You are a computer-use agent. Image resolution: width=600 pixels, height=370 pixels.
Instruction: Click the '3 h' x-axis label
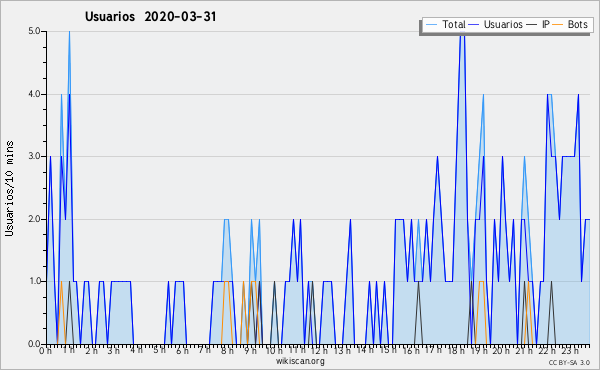pyautogui.click(x=114, y=350)
